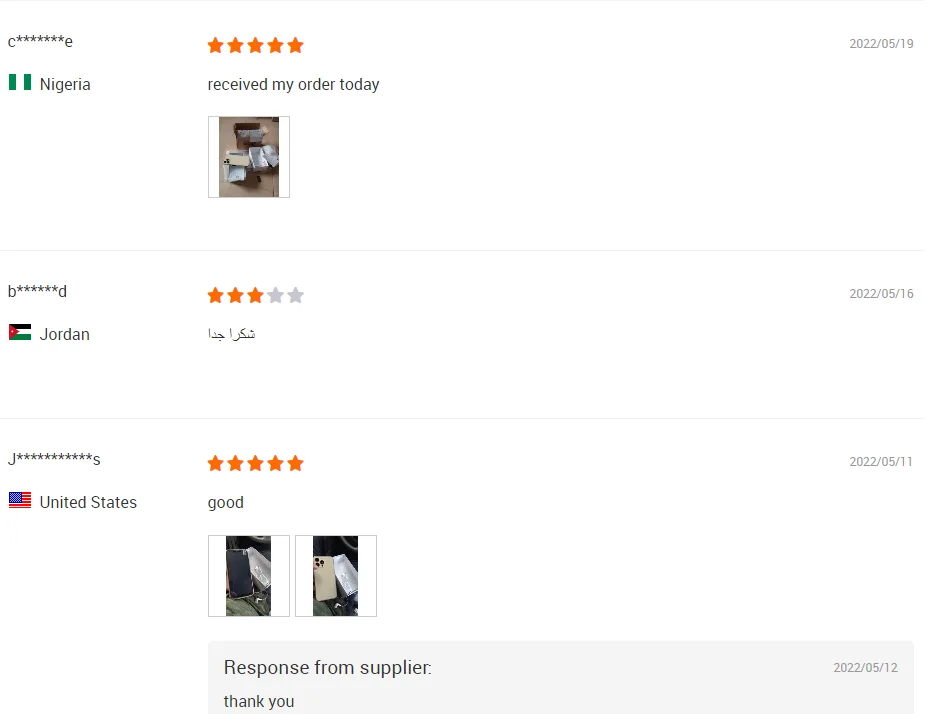The image size is (937, 714).
Task: Click the 'United States' country label
Action: (x=88, y=502)
